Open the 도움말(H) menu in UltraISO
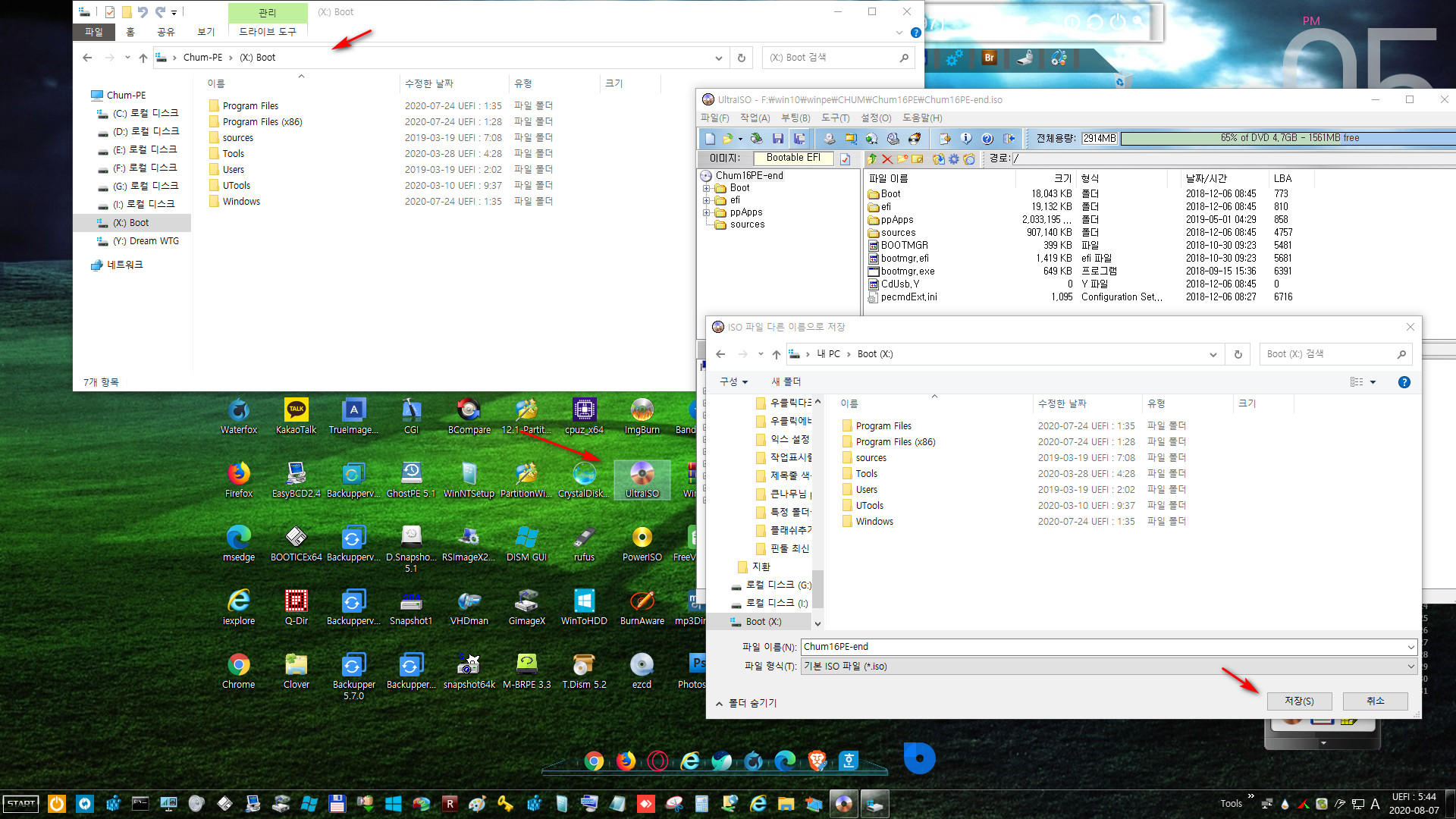The width and height of the screenshot is (1456, 819). click(922, 118)
